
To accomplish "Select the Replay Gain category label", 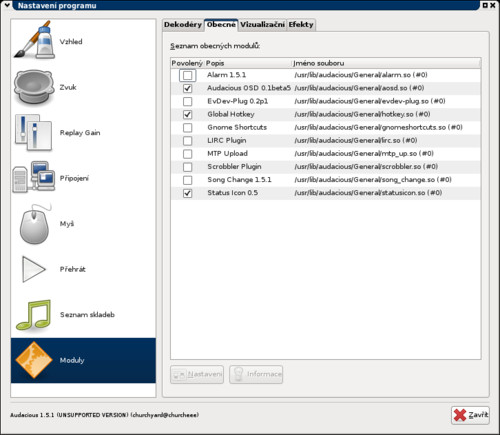I will (80, 133).
